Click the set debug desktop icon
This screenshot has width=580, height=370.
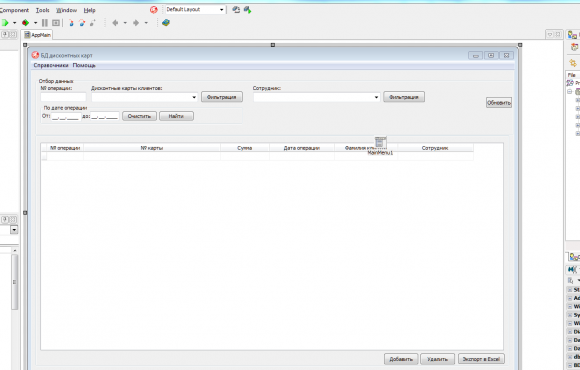247,10
